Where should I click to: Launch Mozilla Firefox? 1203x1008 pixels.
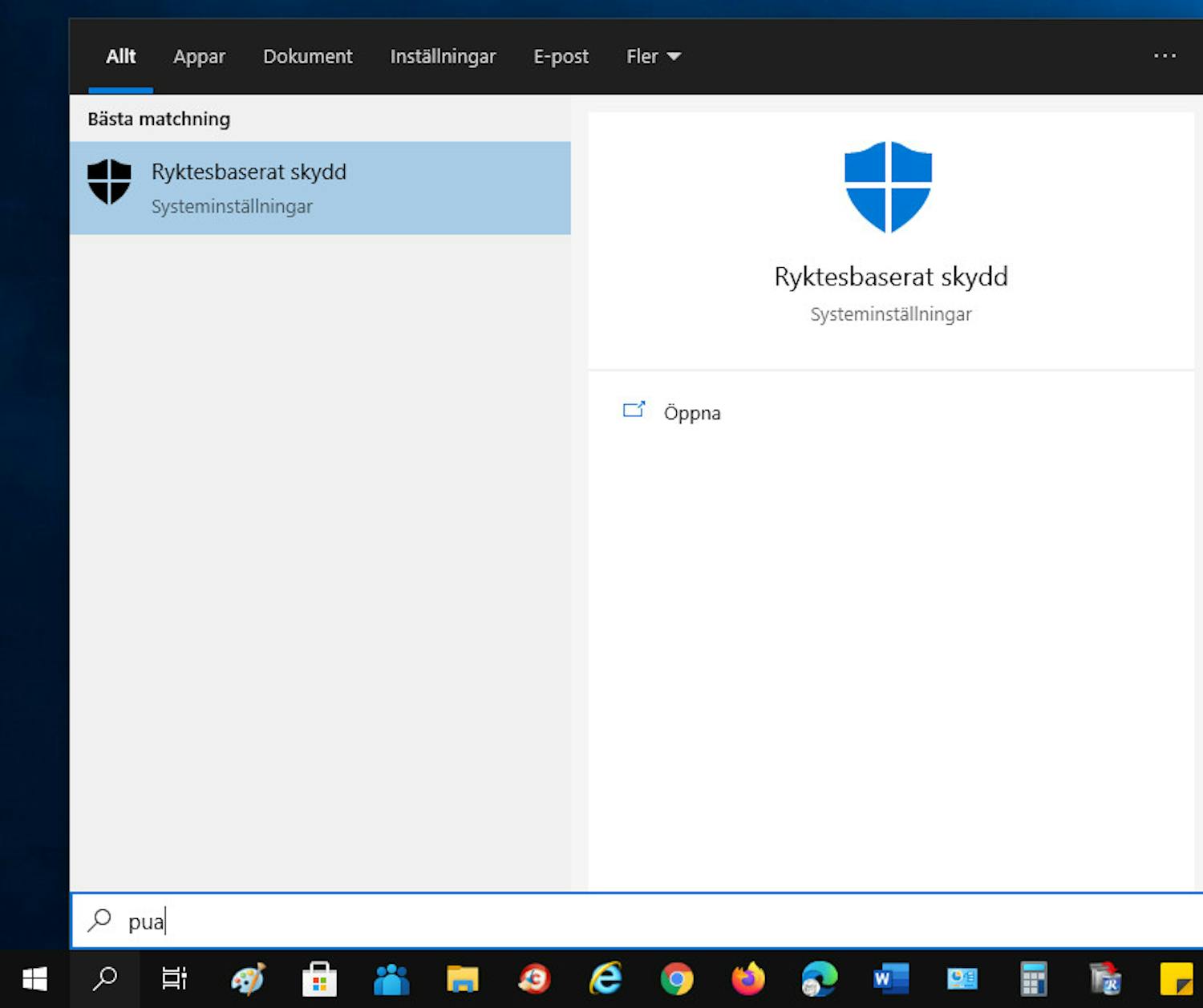[749, 979]
